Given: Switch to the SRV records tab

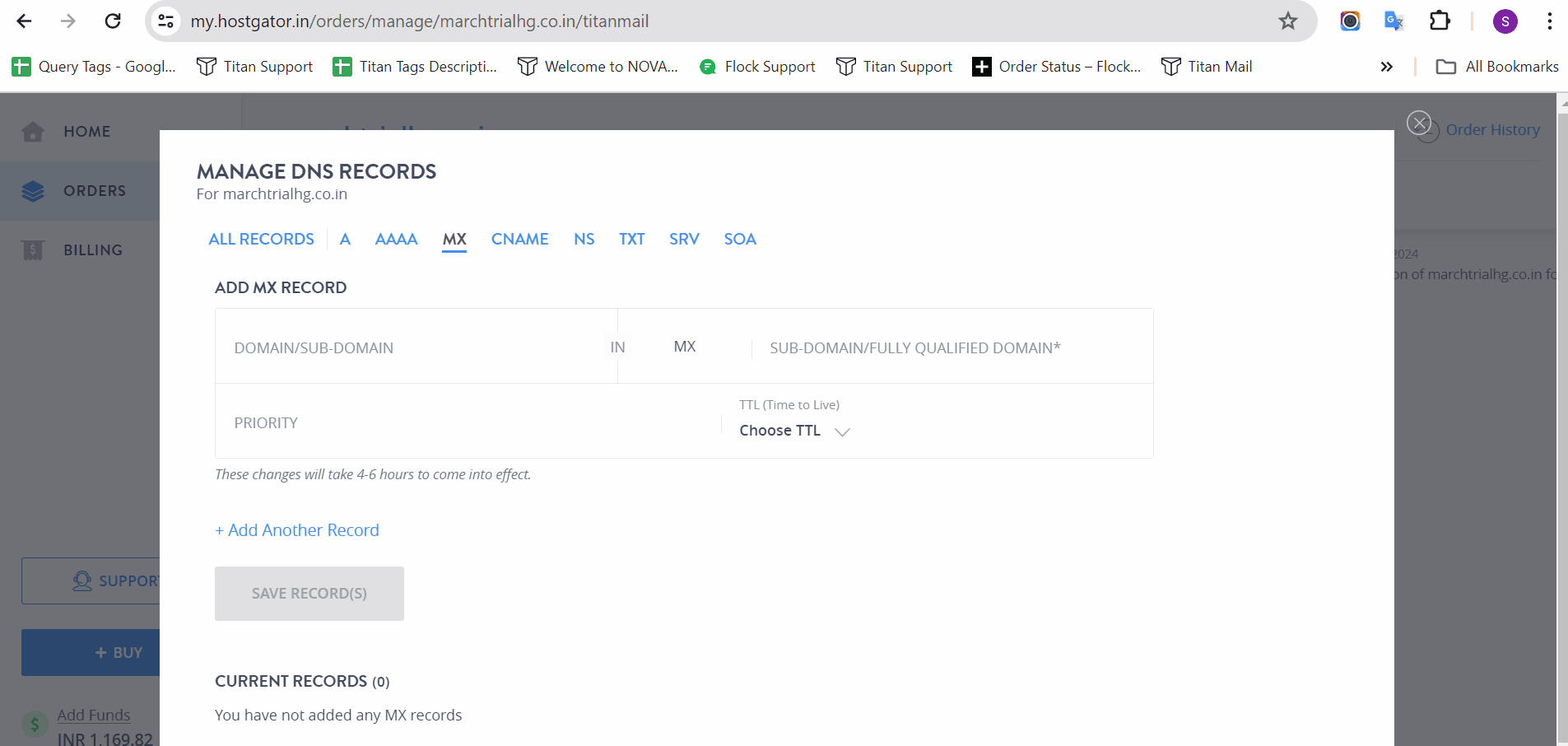Looking at the screenshot, I should (684, 239).
